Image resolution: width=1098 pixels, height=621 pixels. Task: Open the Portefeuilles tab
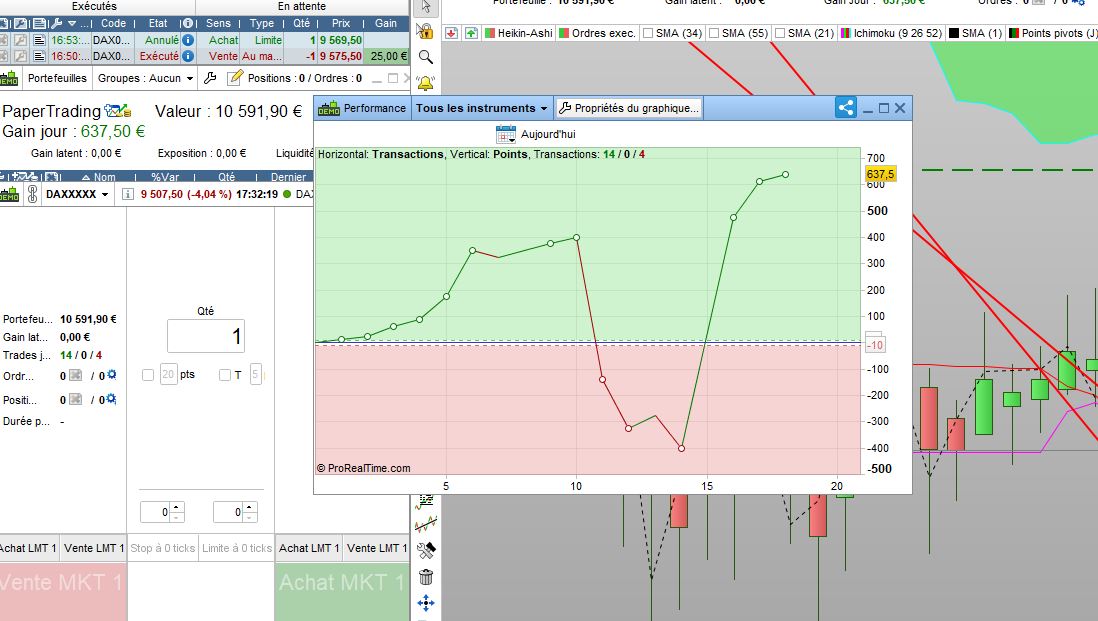point(57,78)
